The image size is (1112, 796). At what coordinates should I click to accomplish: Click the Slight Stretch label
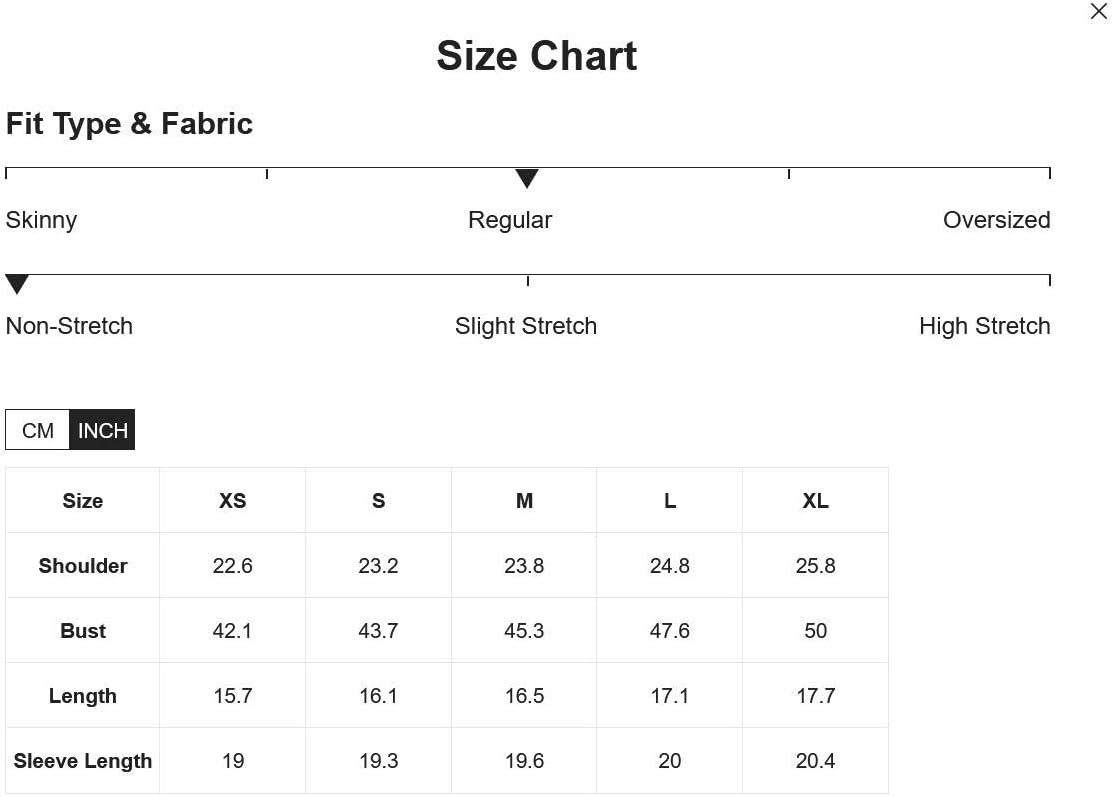point(526,326)
